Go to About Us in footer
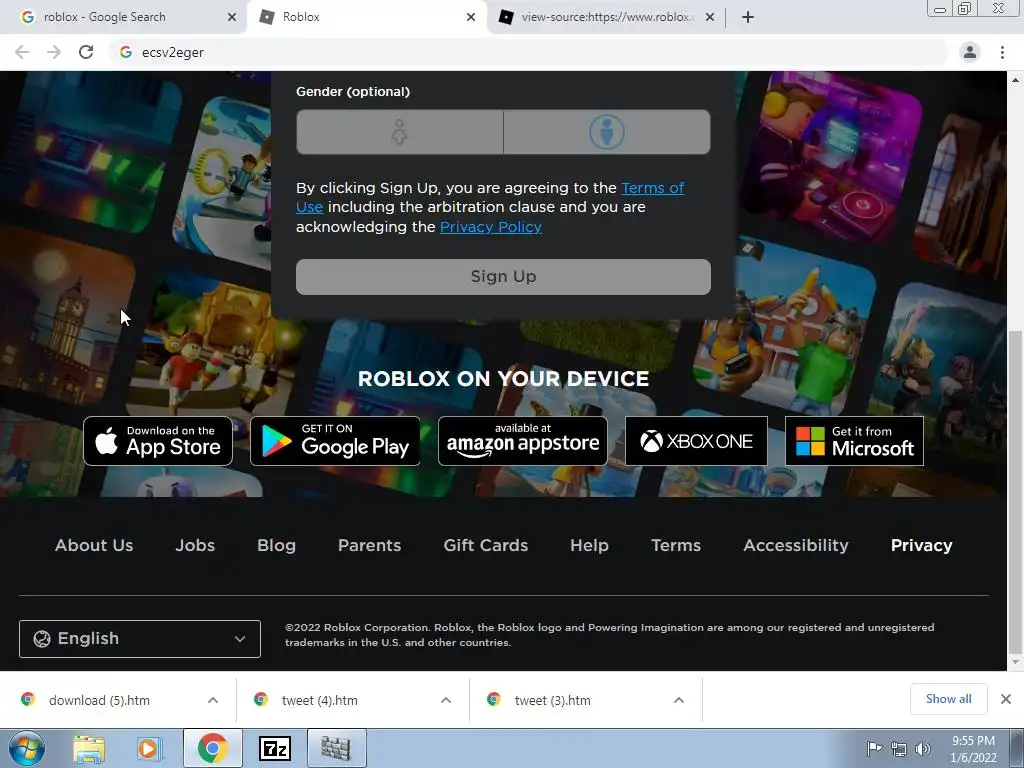This screenshot has width=1024, height=768. tap(94, 545)
